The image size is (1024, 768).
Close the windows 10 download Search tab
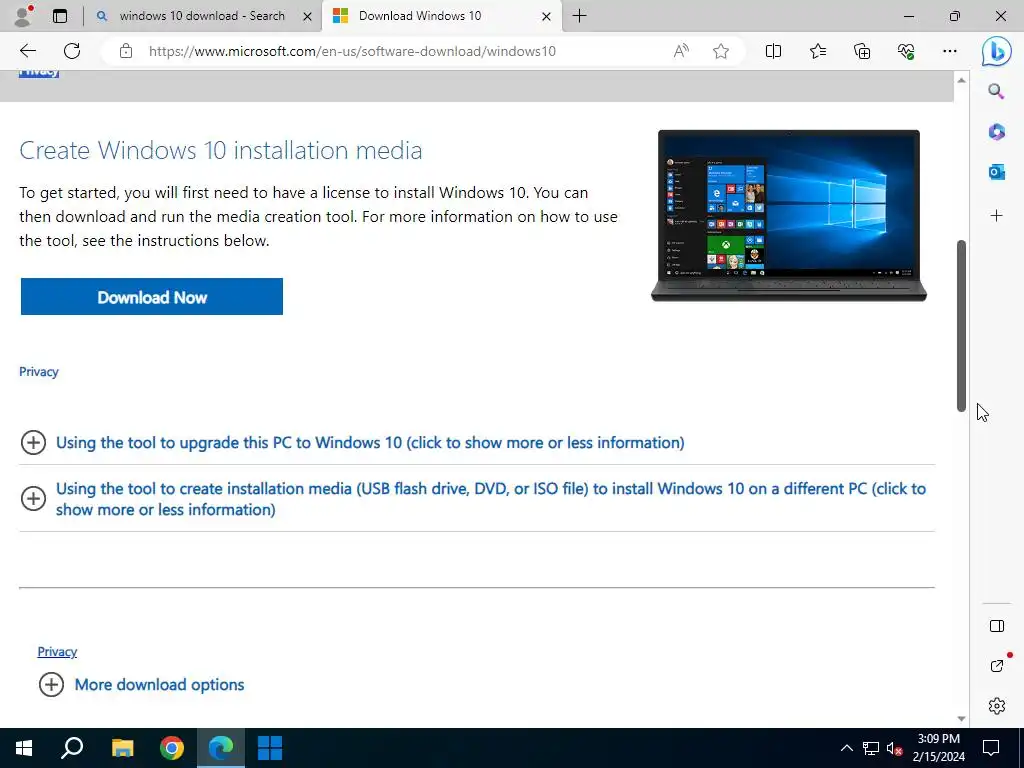pyautogui.click(x=307, y=16)
